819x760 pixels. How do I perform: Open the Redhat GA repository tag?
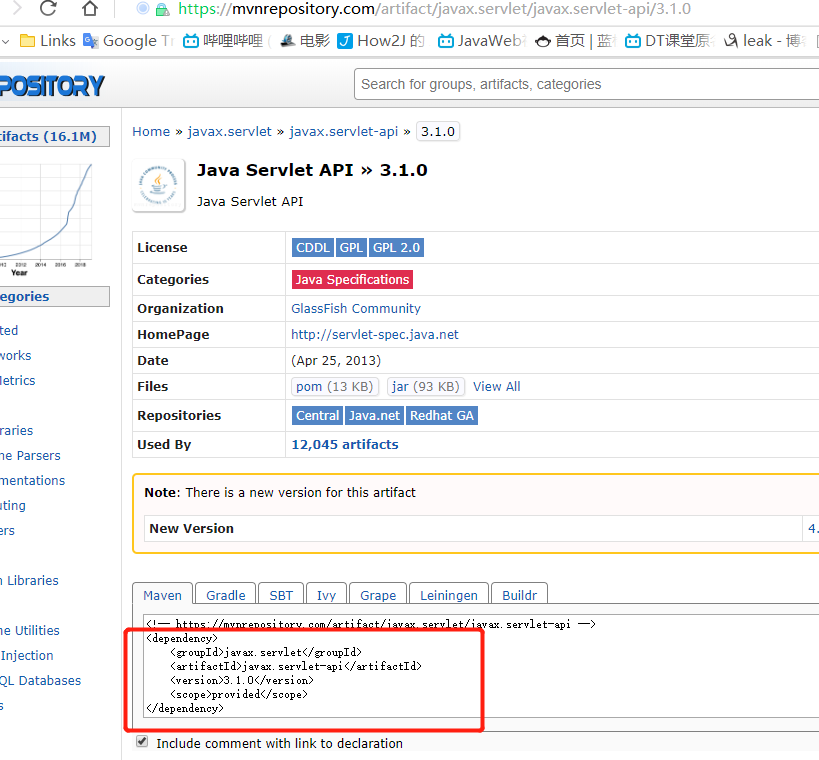click(442, 416)
